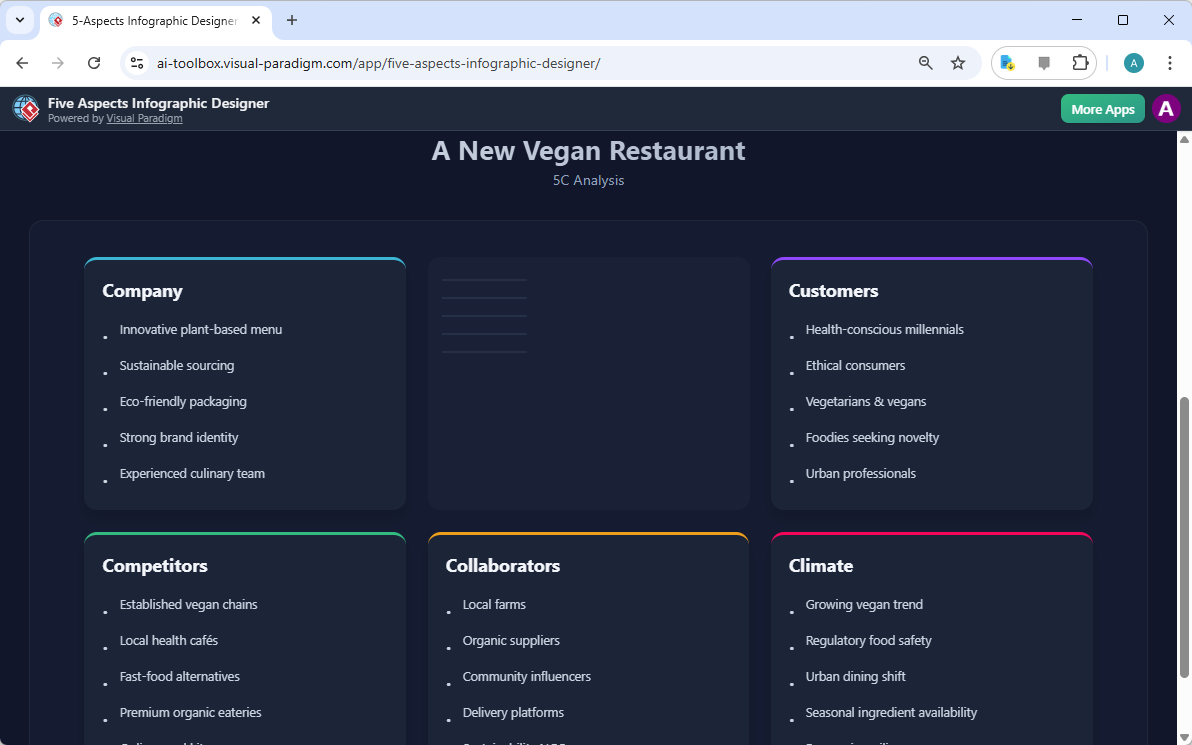Open Chrome's three-dot menu
The height and width of the screenshot is (745, 1192).
coord(1170,62)
